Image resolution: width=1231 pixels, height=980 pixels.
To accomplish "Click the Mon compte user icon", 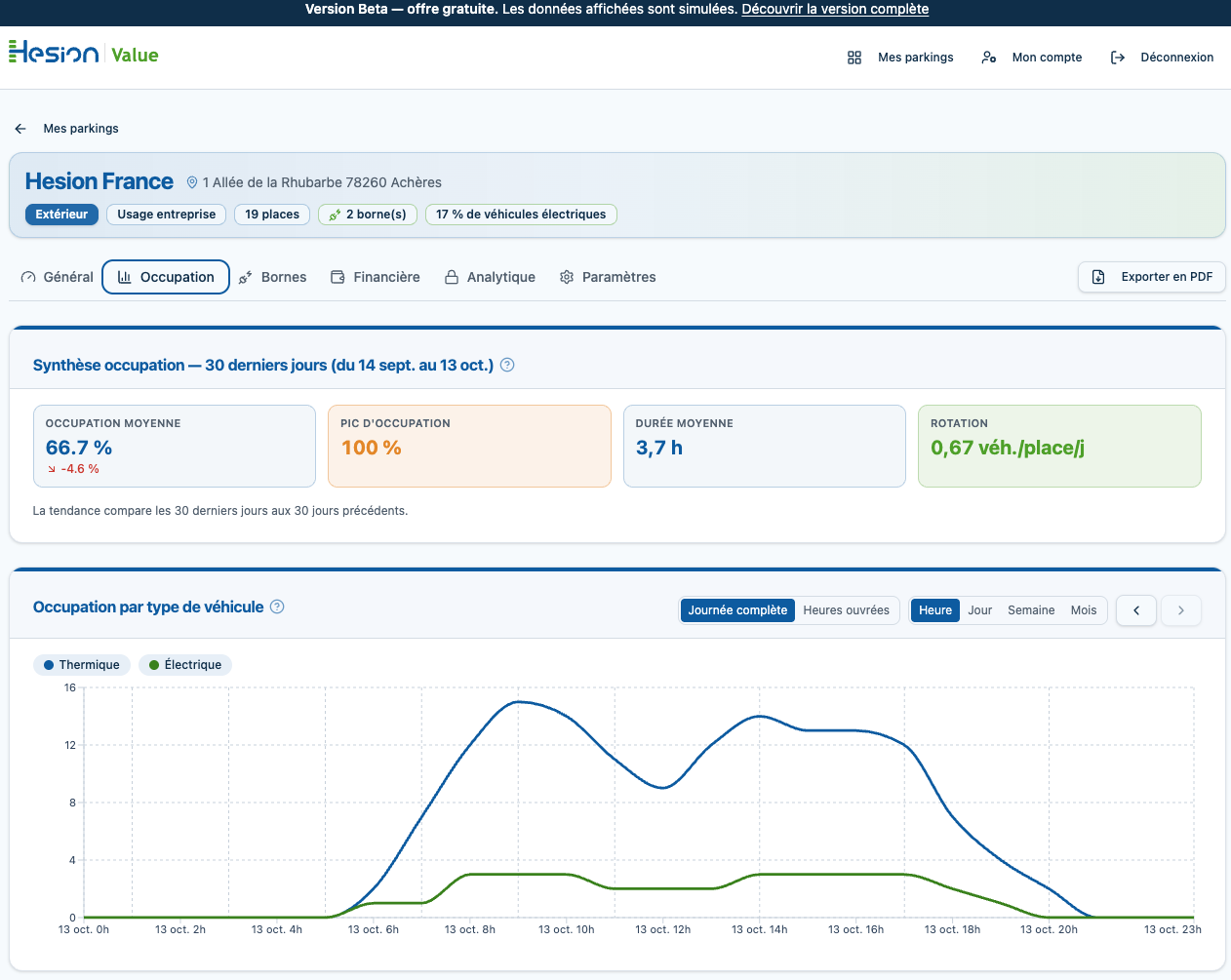I will 989,58.
